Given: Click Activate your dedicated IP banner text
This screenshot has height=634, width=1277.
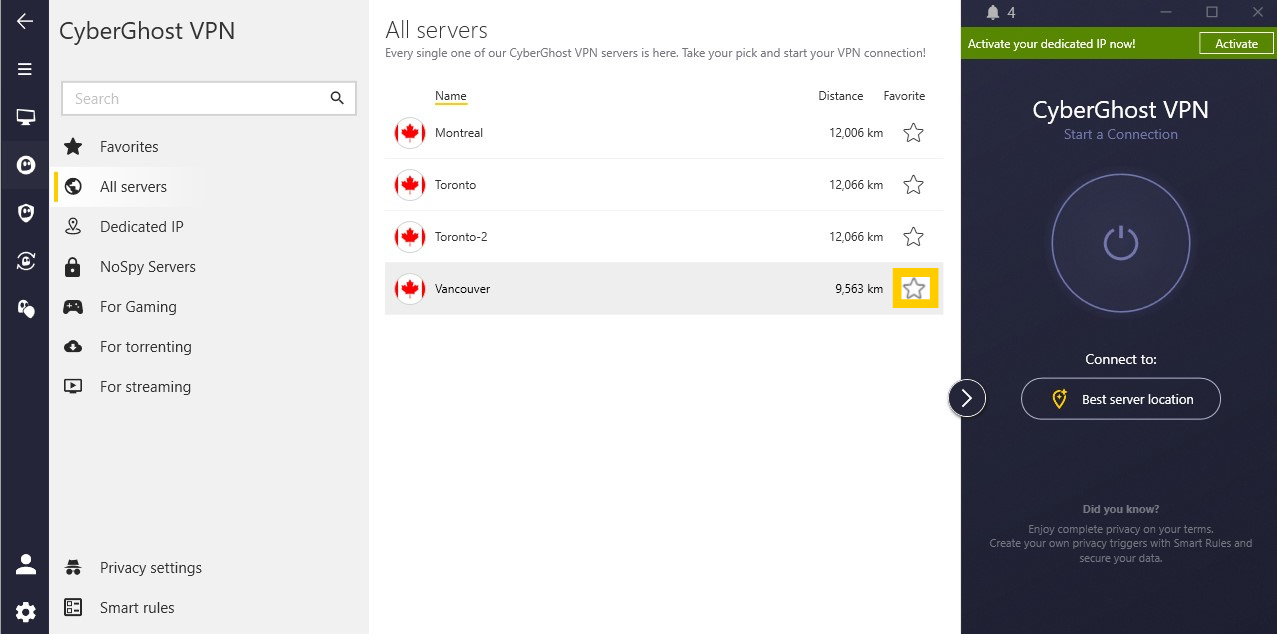Looking at the screenshot, I should 1051,44.
